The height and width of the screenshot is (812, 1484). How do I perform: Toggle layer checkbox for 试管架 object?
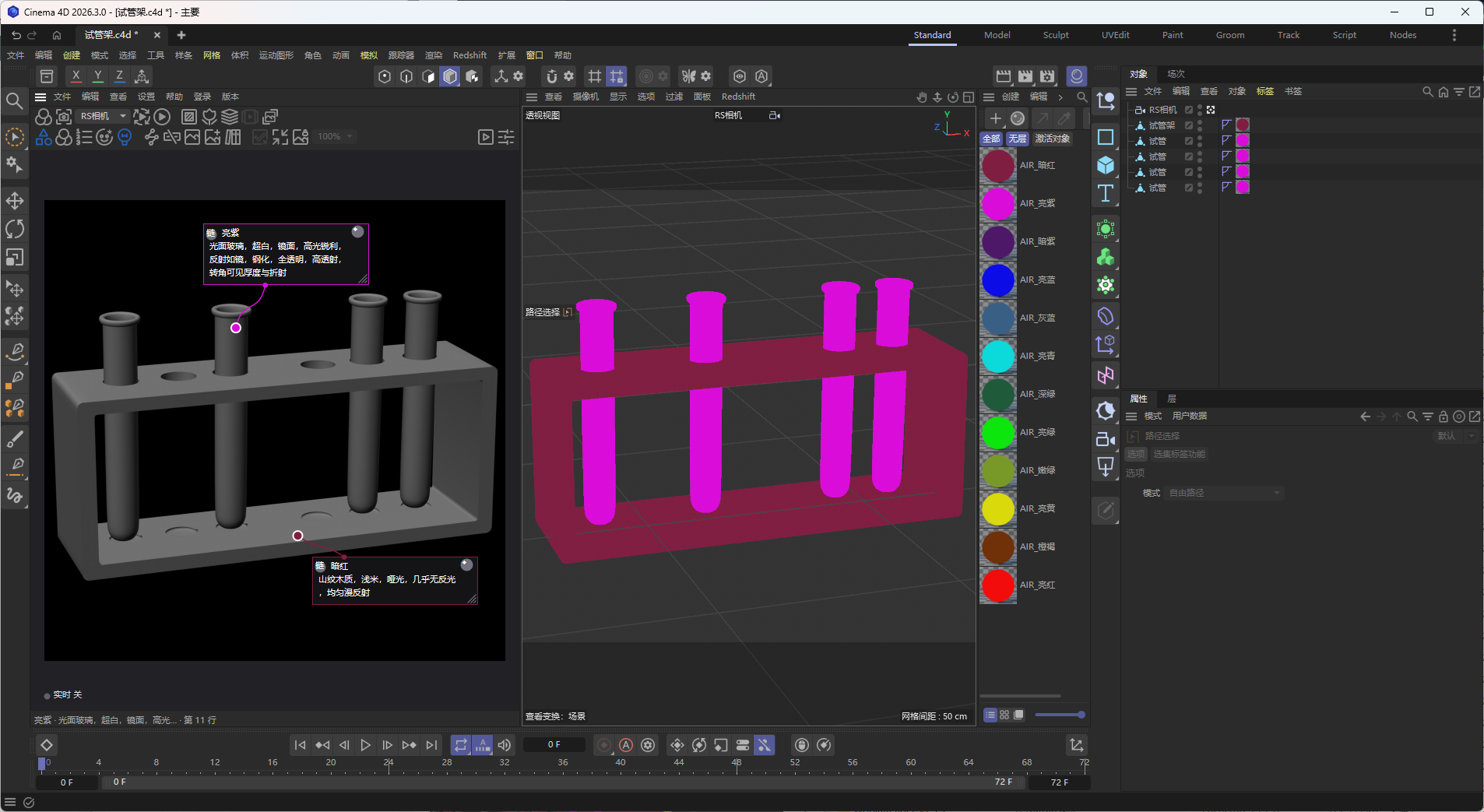point(1189,125)
